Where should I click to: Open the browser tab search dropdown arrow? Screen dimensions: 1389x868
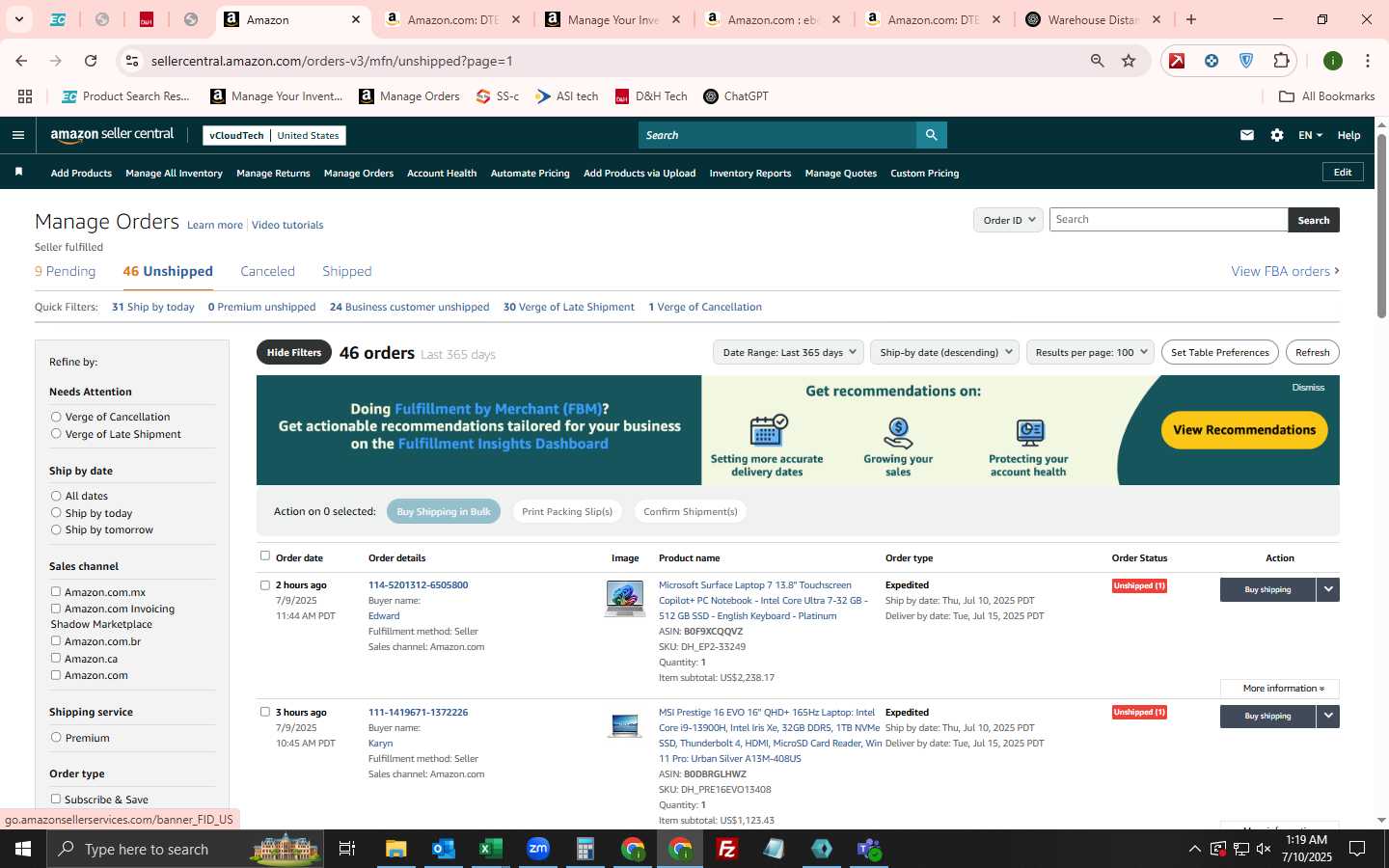tap(18, 19)
